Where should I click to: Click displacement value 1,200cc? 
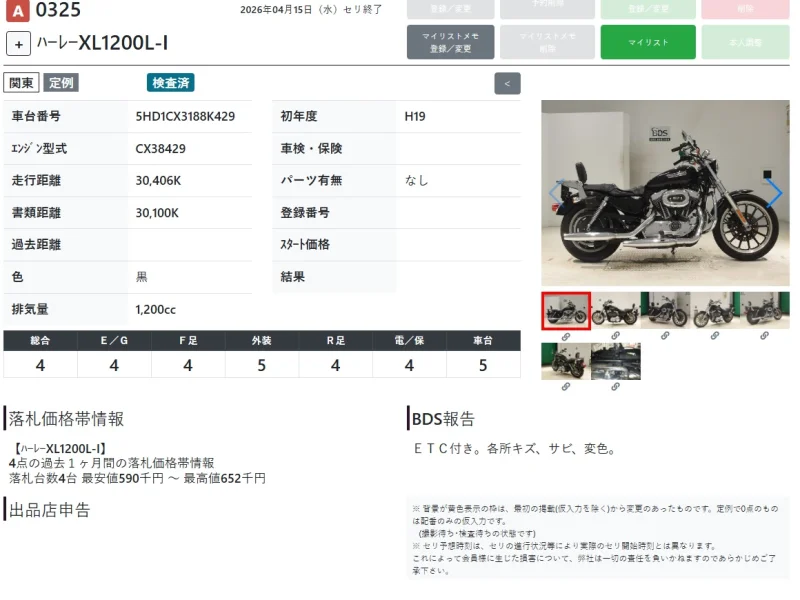156,310
